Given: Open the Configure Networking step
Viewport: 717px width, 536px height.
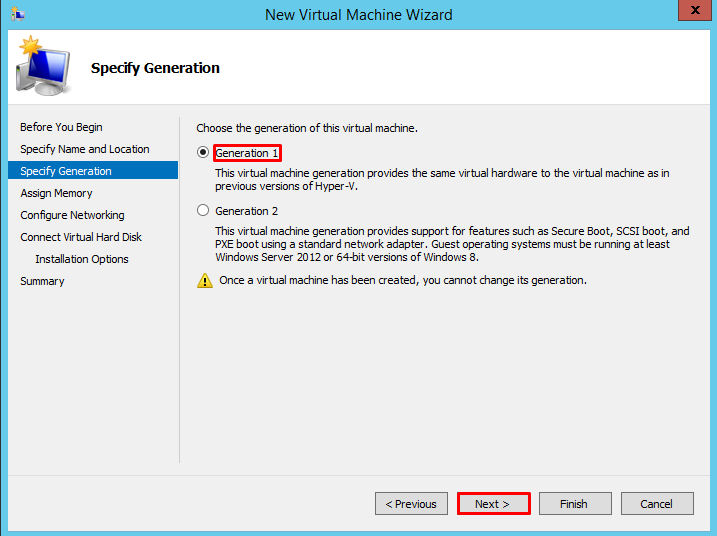Looking at the screenshot, I should 72,215.
